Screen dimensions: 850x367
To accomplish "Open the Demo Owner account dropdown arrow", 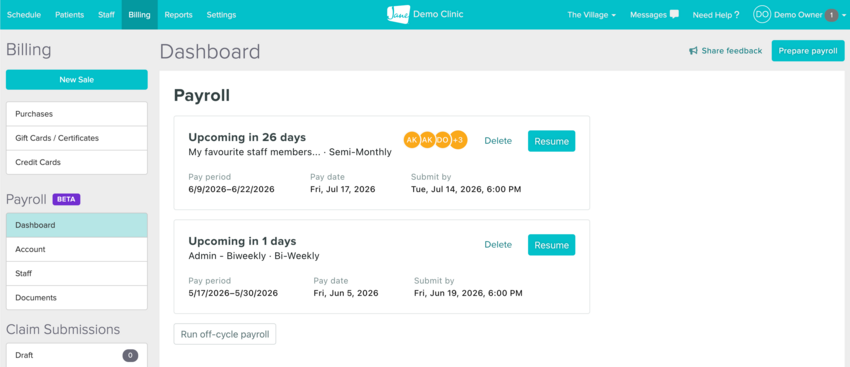I will [x=843, y=16].
